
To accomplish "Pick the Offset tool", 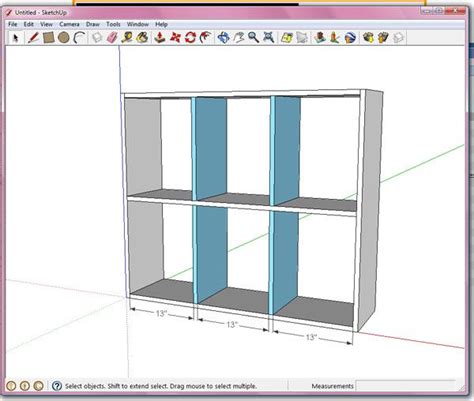I will (206, 37).
